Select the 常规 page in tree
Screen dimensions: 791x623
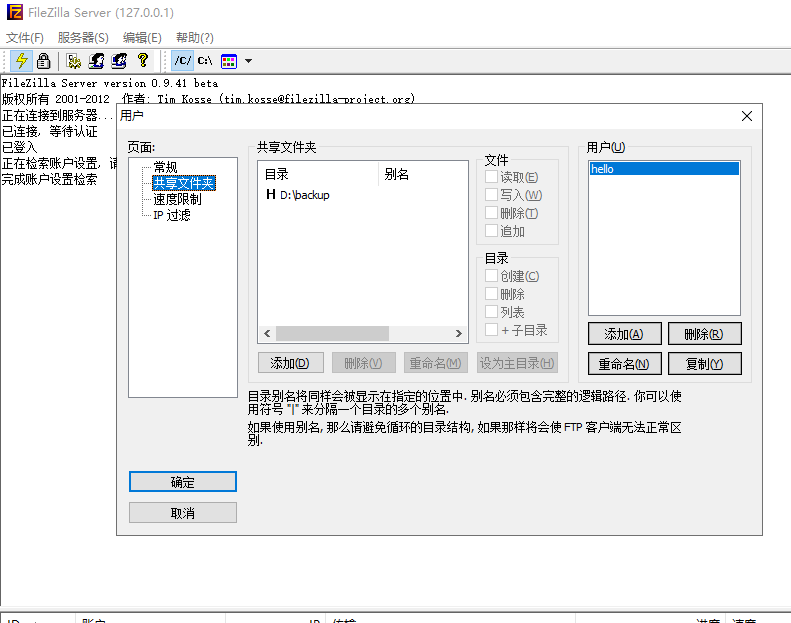click(x=165, y=167)
